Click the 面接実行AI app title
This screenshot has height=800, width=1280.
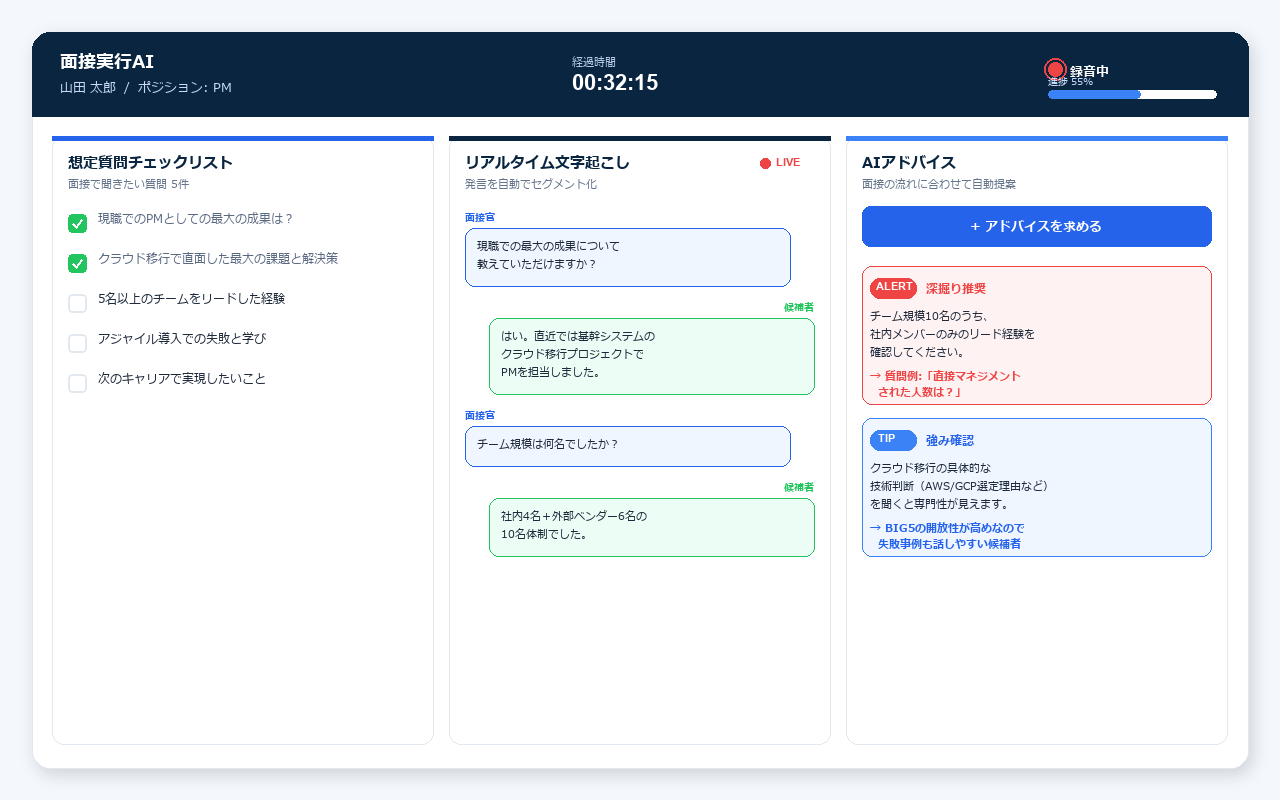tap(107, 62)
